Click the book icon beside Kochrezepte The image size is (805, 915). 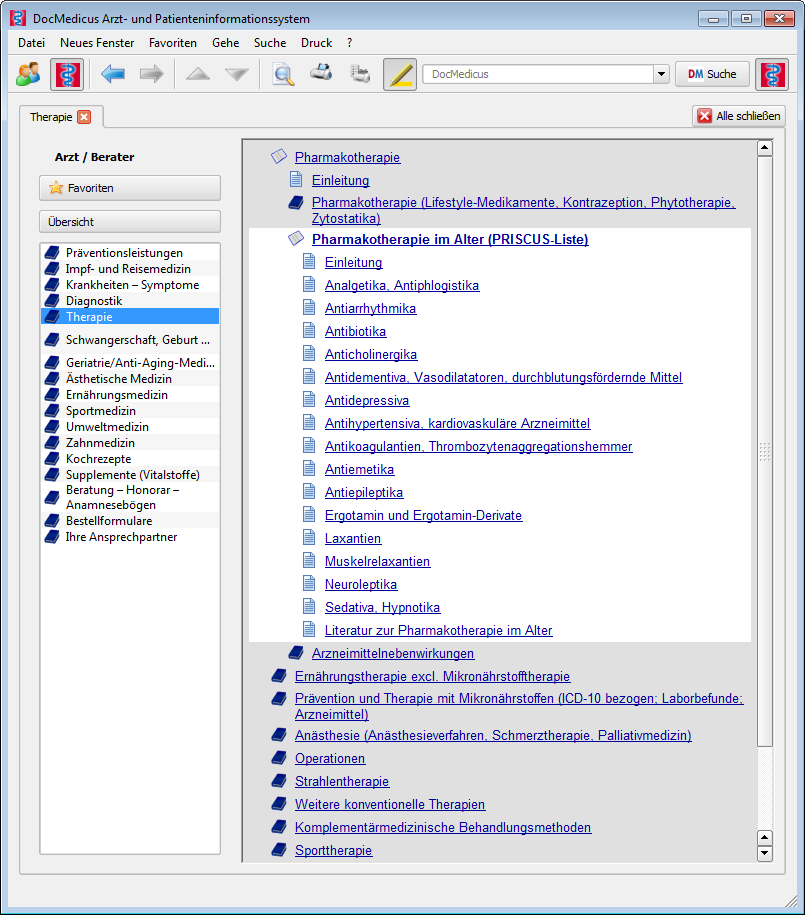point(53,459)
